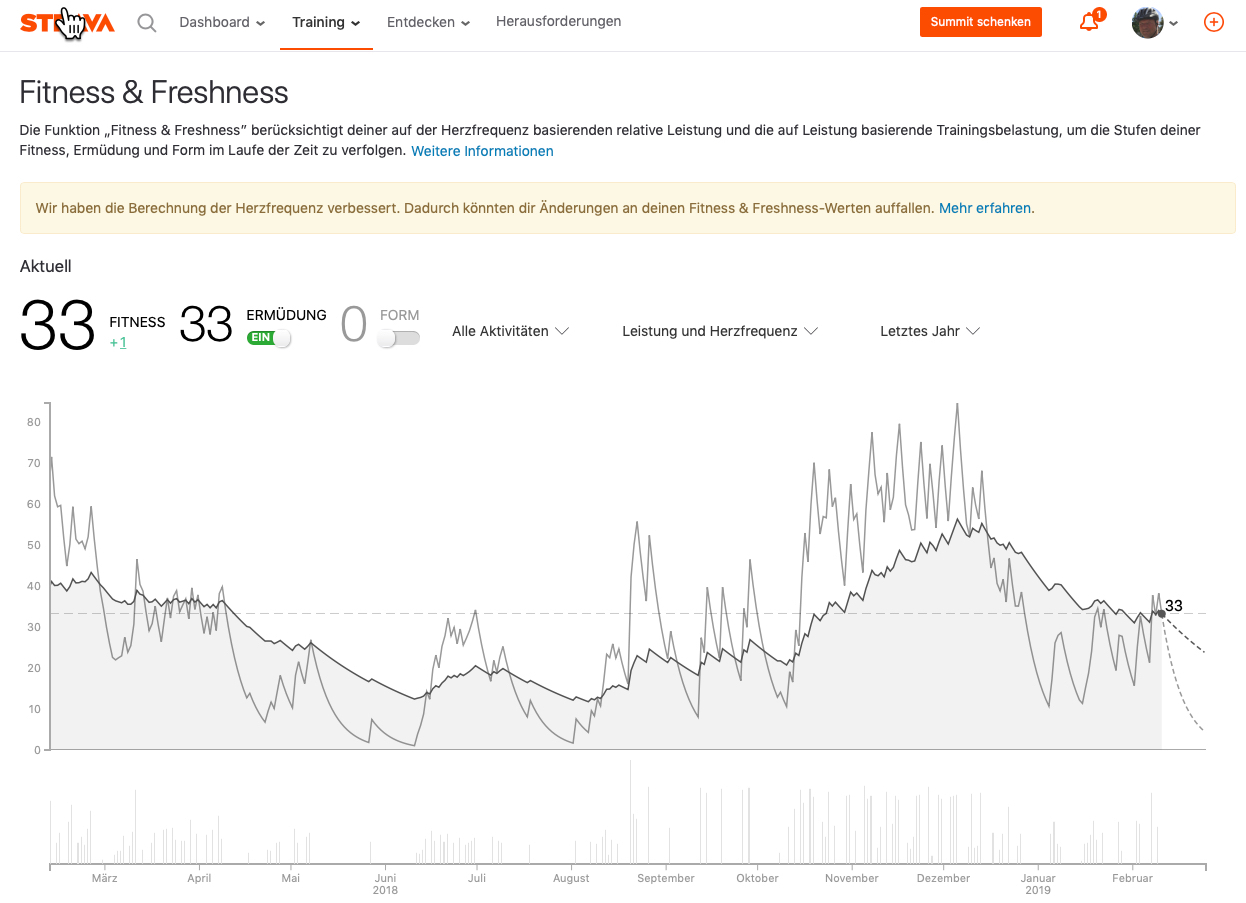The width and height of the screenshot is (1246, 903).
Task: Expand the Dashboard menu
Action: click(221, 21)
